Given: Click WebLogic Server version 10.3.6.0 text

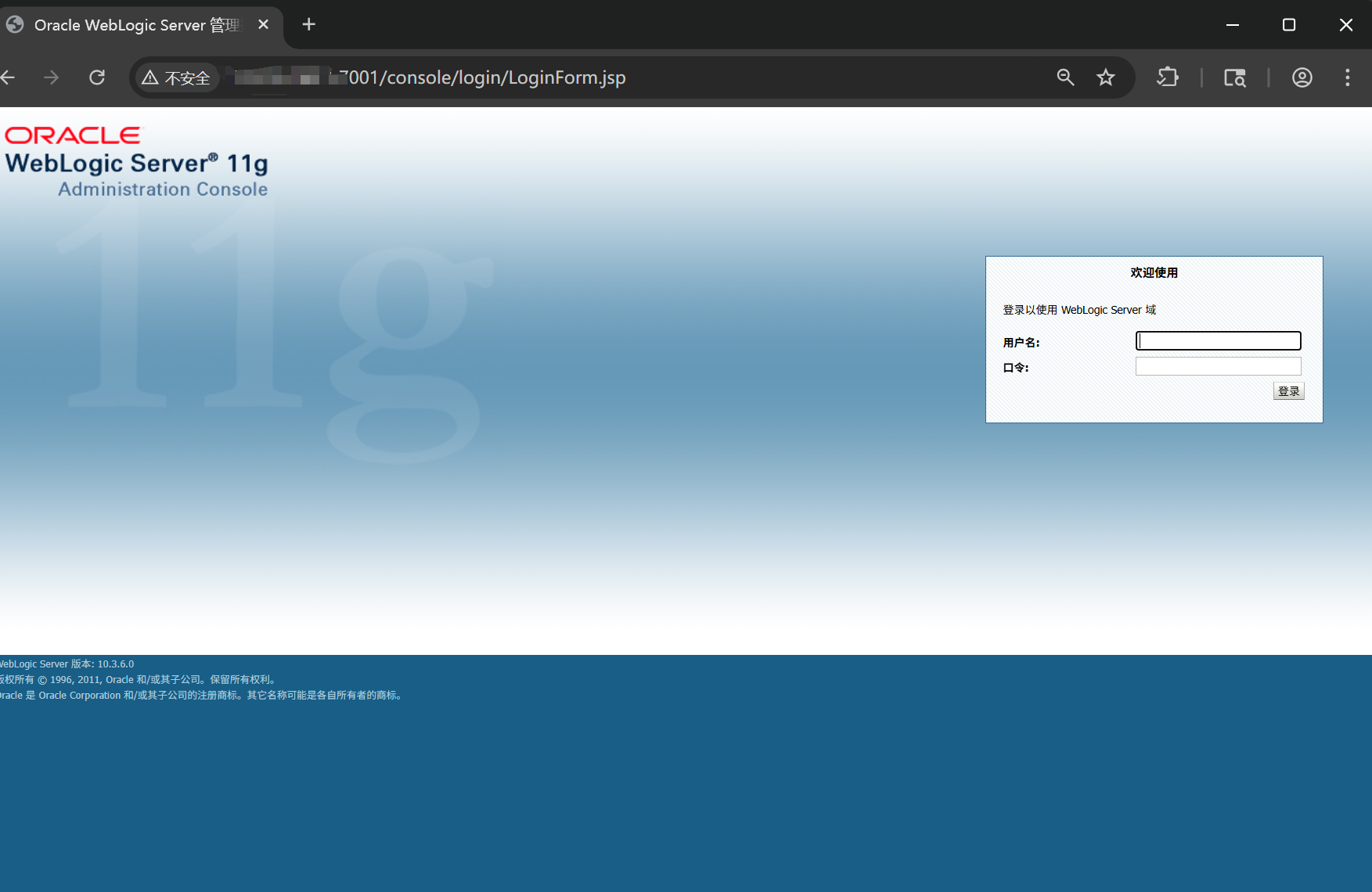Looking at the screenshot, I should [x=67, y=664].
